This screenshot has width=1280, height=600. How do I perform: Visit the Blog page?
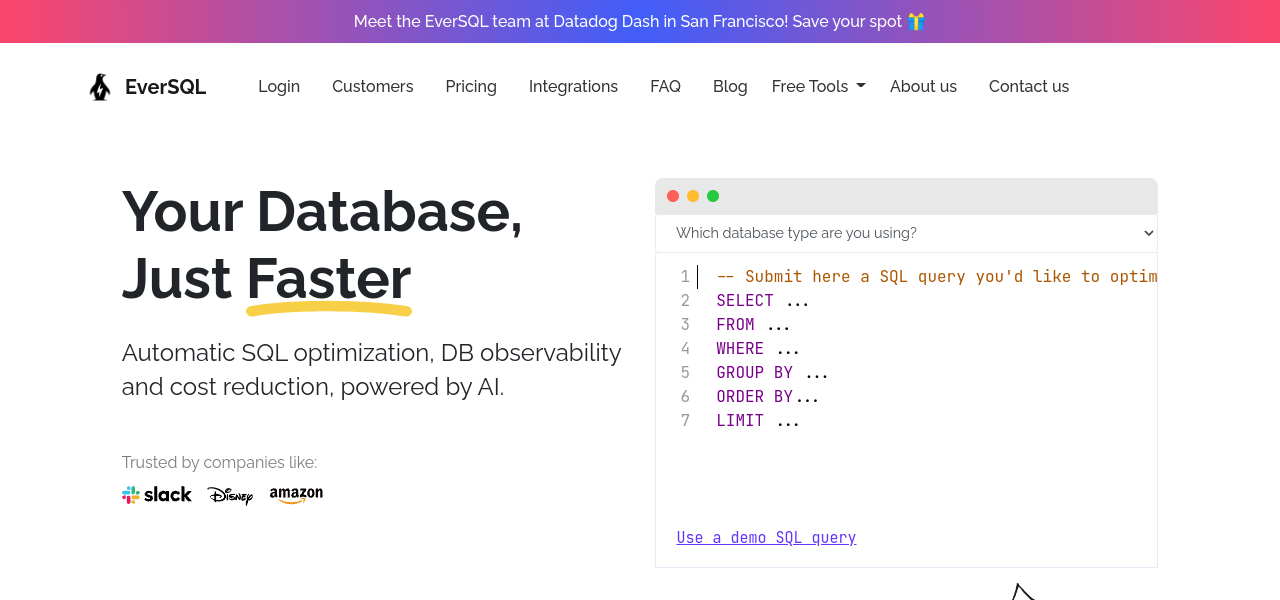(x=730, y=87)
